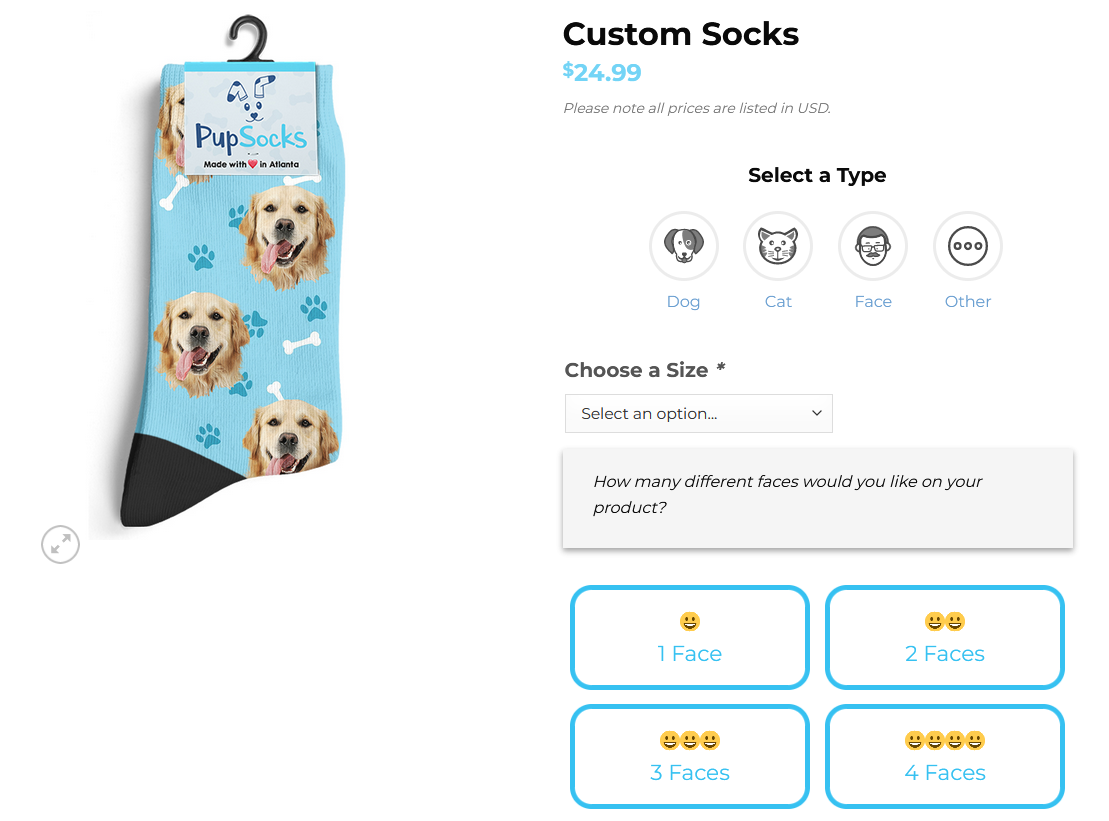Click the Dog text label
This screenshot has height=821, width=1109.
[683, 302]
